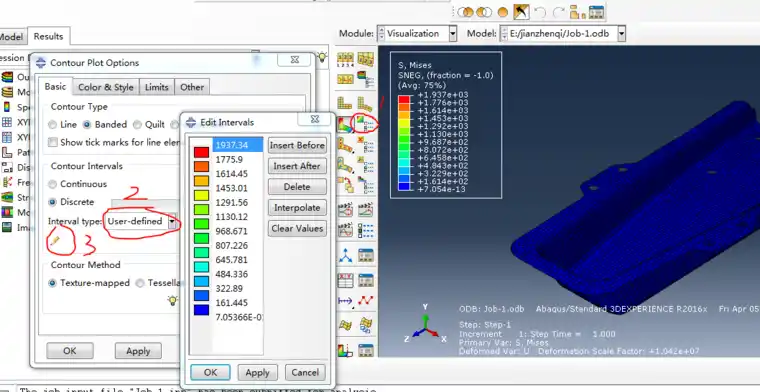Switch to Limits tab
The width and height of the screenshot is (760, 392).
pos(157,87)
